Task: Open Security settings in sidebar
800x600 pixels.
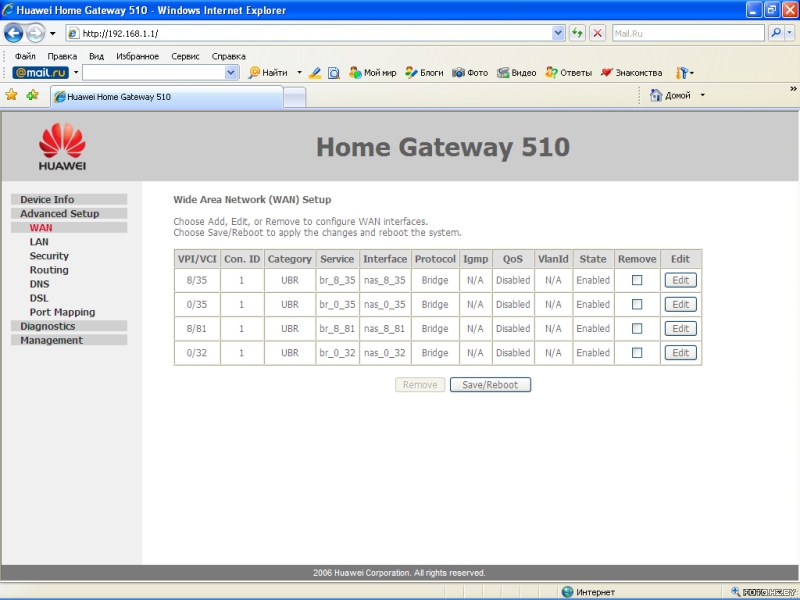Action: point(49,256)
